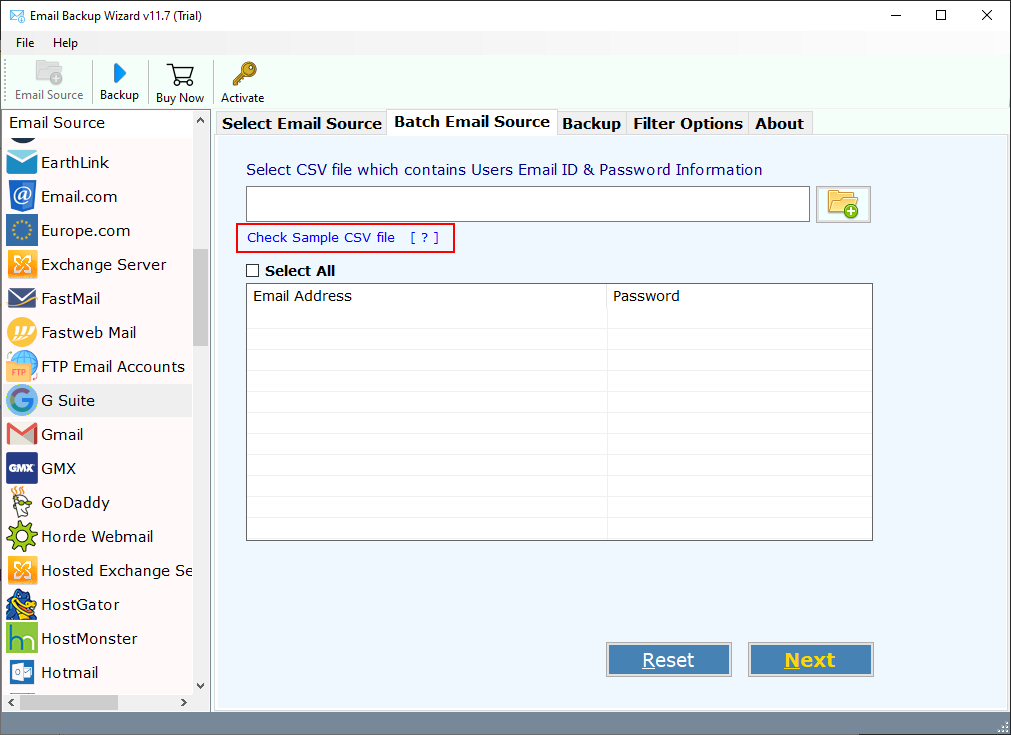The width and height of the screenshot is (1011, 735).
Task: Click the horizontal scroll left arrow
Action: [x=11, y=702]
